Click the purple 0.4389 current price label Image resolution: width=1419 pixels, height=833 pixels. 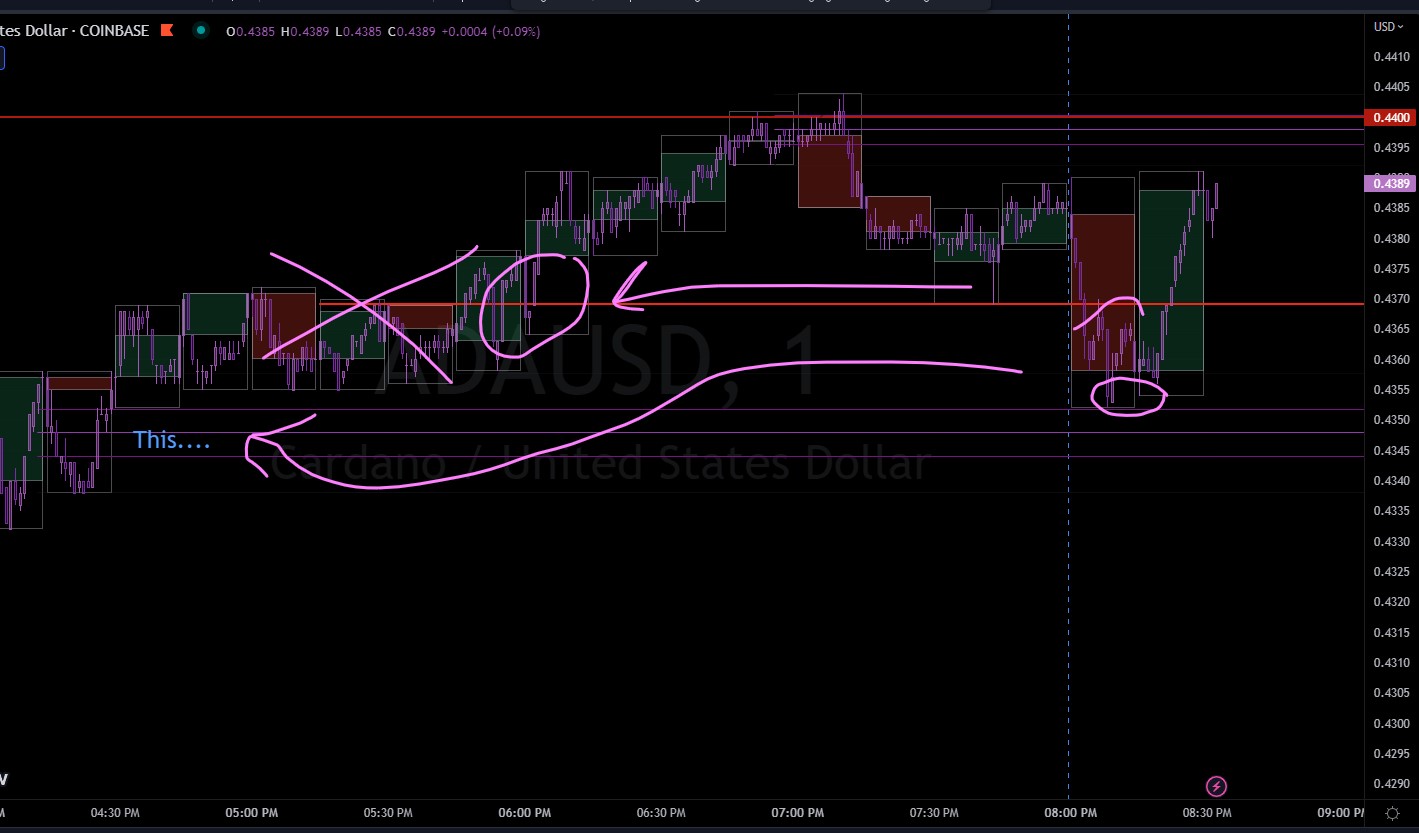tap(1391, 183)
